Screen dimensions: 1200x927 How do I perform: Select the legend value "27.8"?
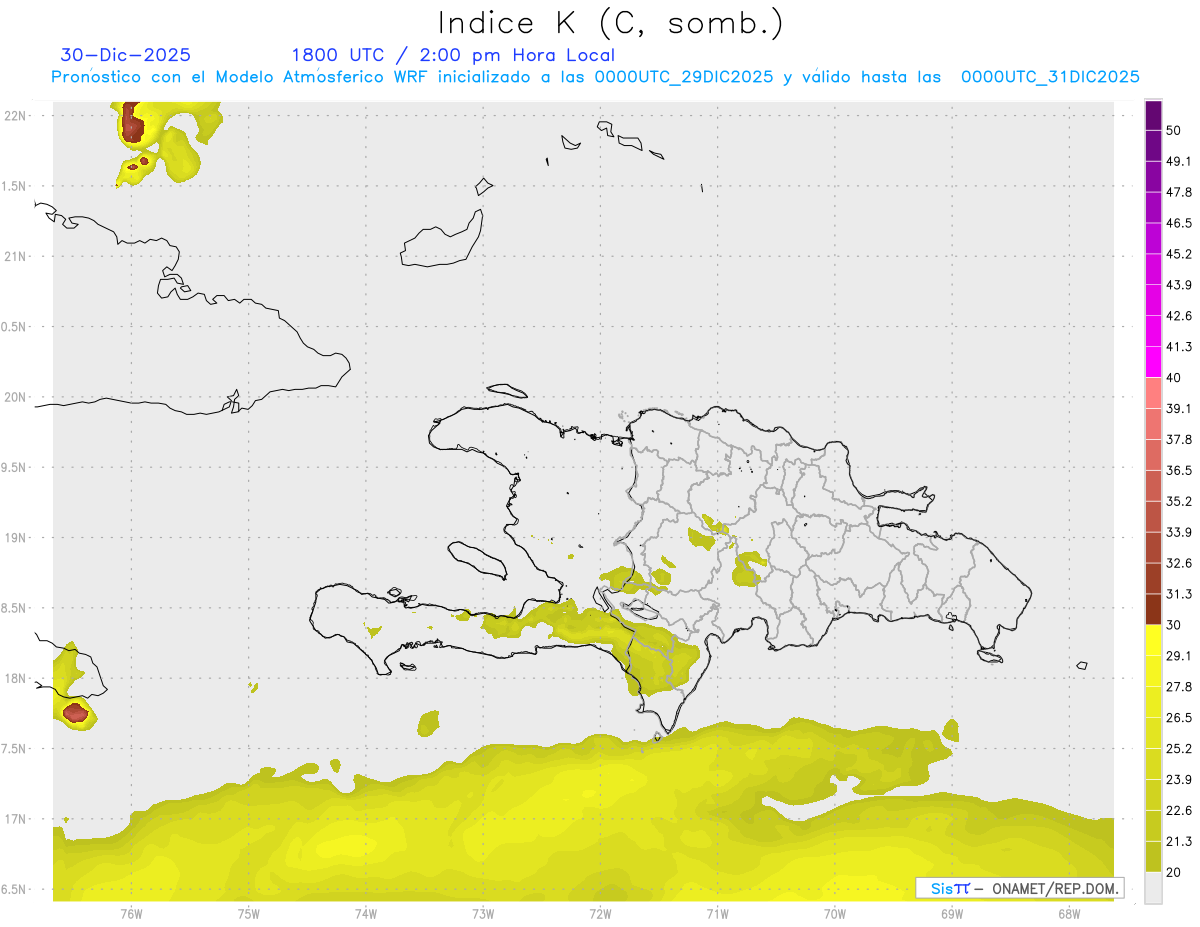pos(1179,687)
